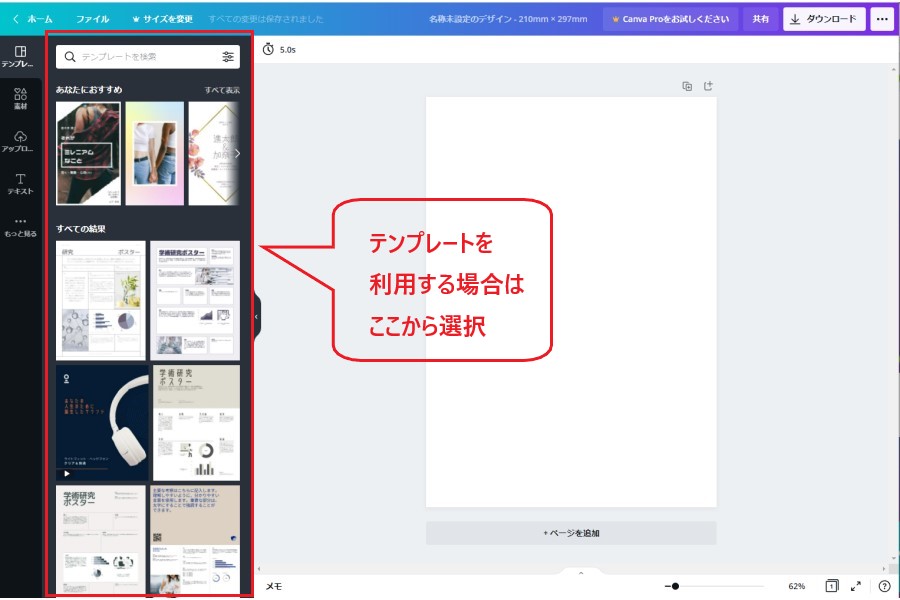The height and width of the screenshot is (600, 900).
Task: Open the アップロード uploads panel
Action: click(20, 141)
